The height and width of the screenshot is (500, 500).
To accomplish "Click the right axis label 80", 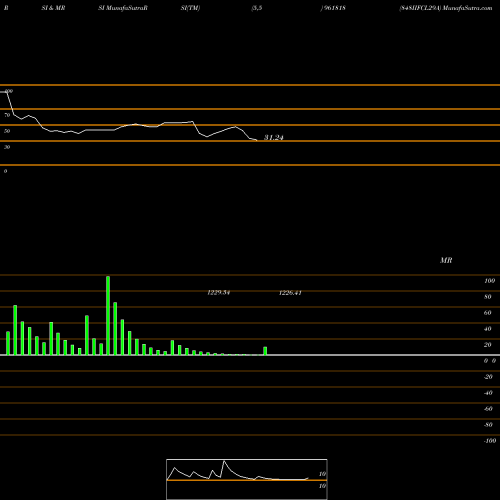I will 488,297.
